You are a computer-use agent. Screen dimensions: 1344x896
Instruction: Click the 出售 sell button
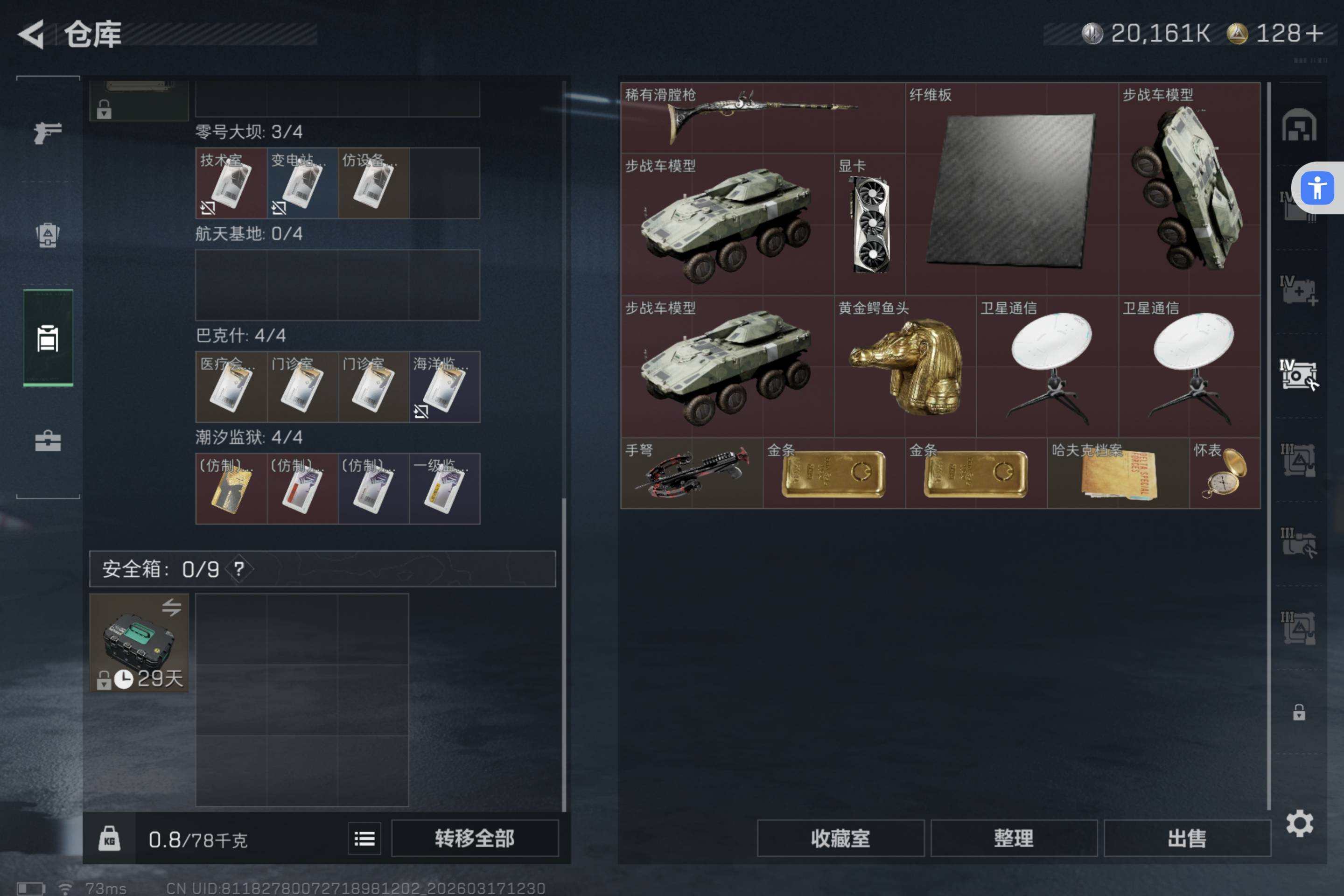1187,838
